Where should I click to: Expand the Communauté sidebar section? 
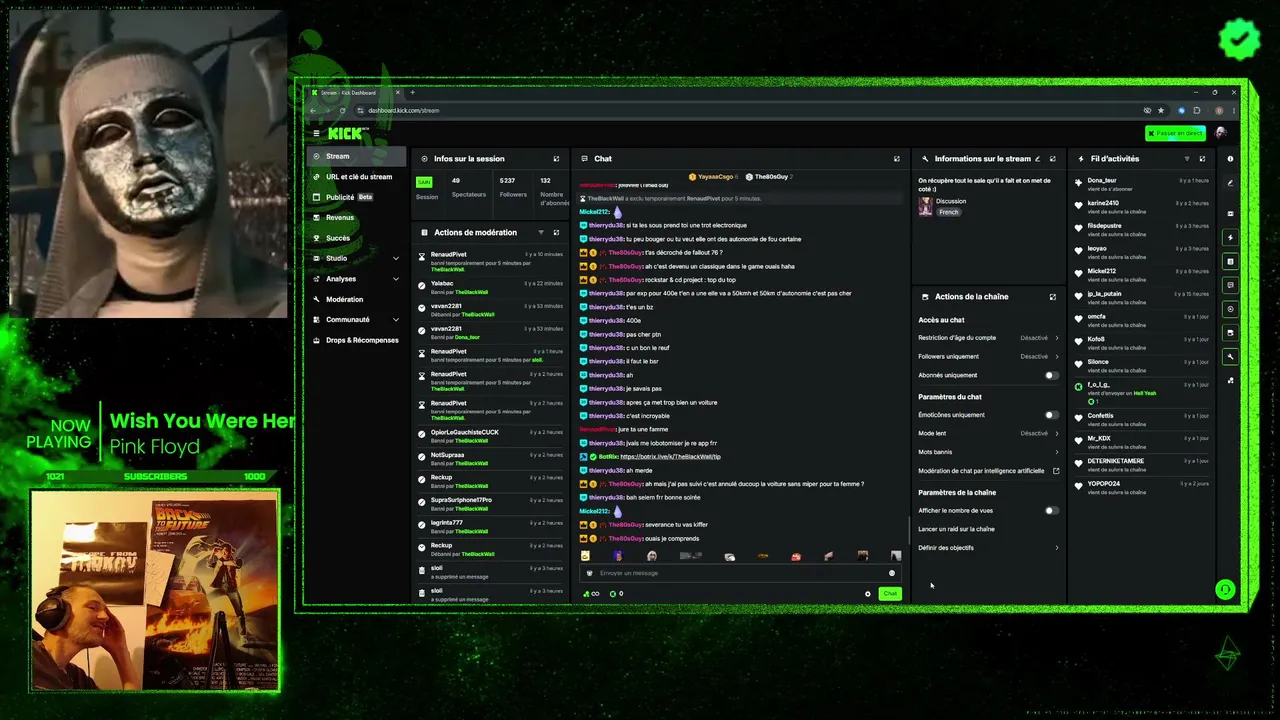point(356,320)
